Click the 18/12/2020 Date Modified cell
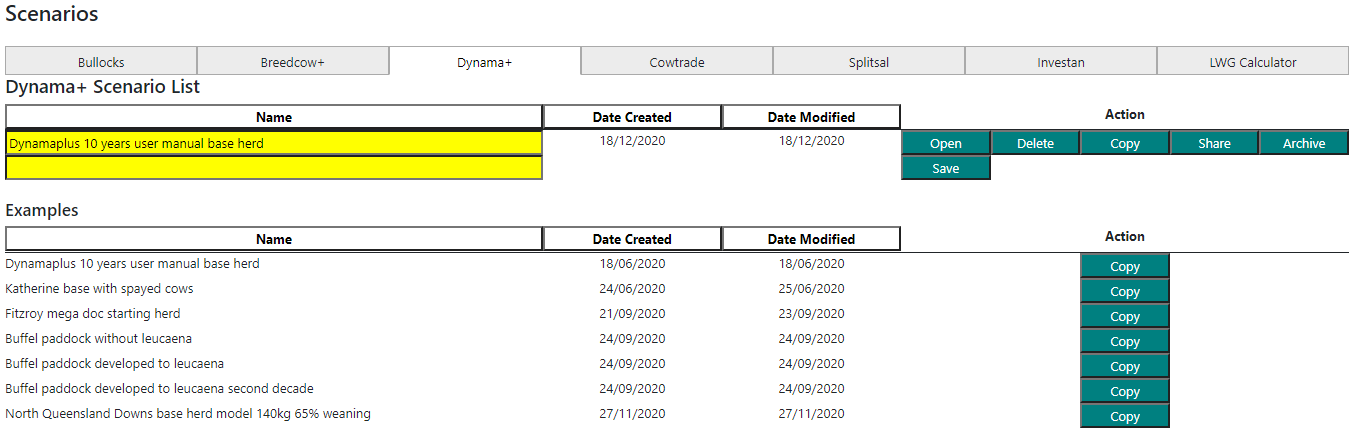This screenshot has height=433, width=1356. coord(811,140)
